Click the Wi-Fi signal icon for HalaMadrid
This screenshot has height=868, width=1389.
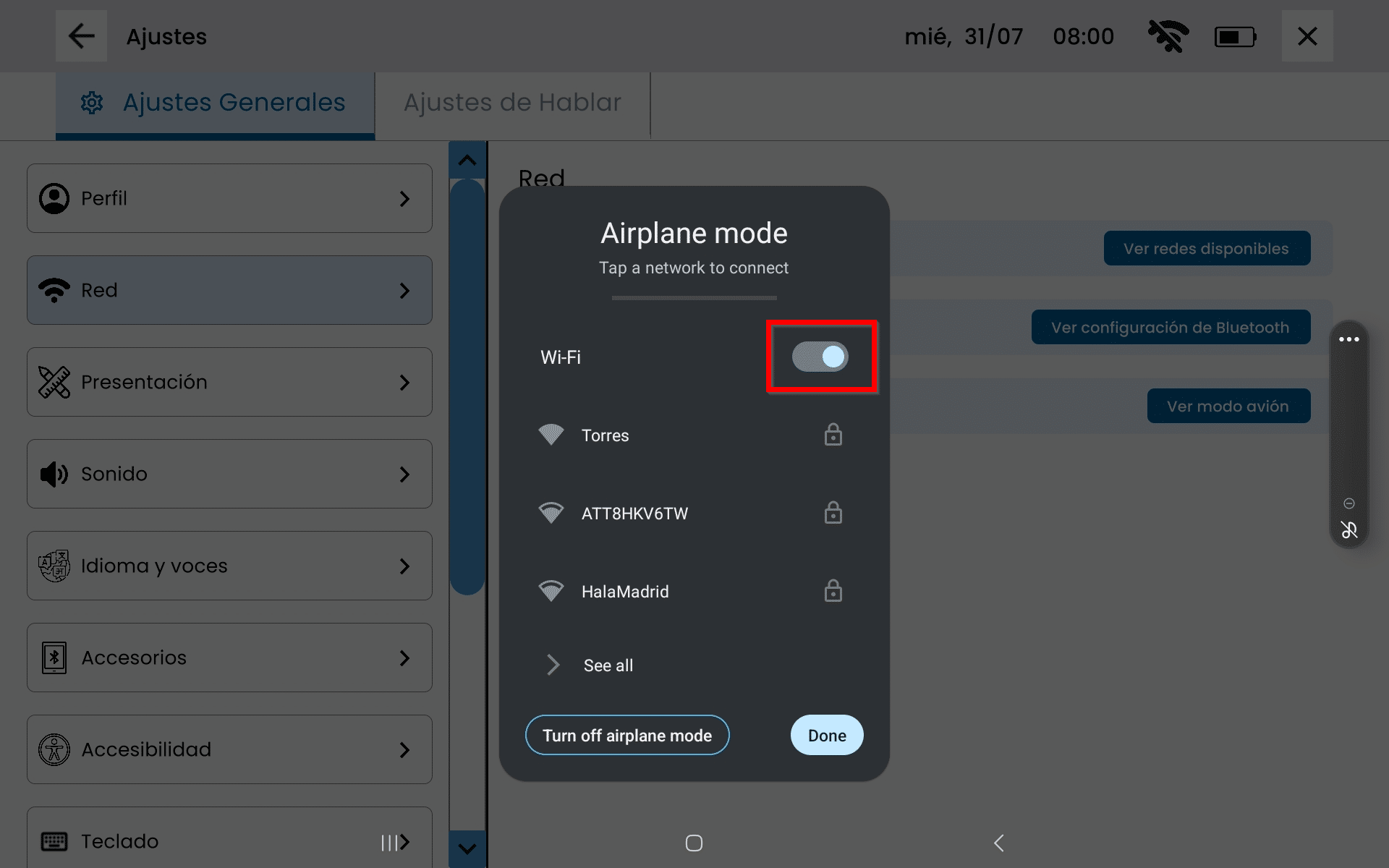coord(551,591)
